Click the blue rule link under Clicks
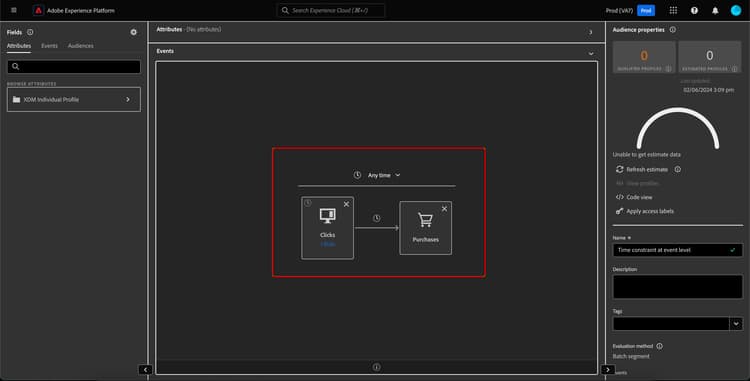 pyautogui.click(x=328, y=244)
